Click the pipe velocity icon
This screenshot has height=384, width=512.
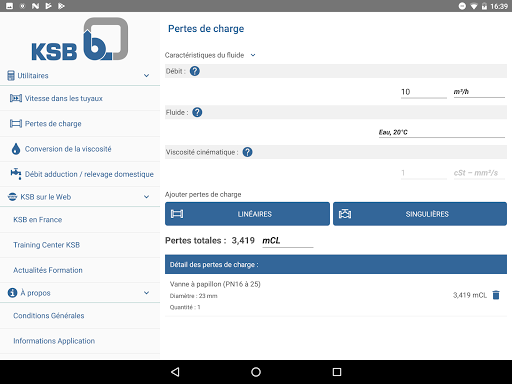coord(16,98)
